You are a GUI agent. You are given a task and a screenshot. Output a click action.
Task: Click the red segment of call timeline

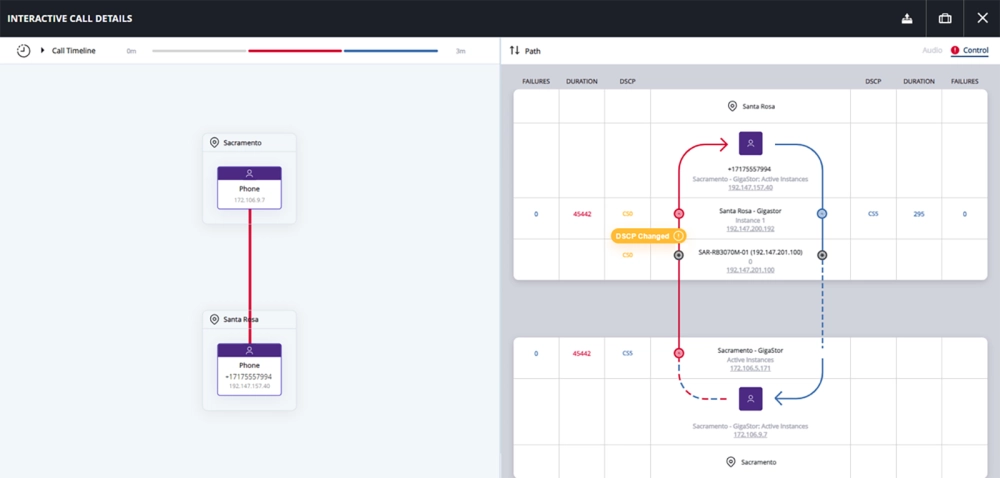pyautogui.click(x=295, y=50)
